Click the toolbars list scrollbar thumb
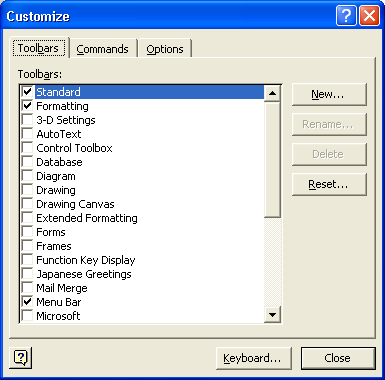Screen dimensions: 385x380 click(x=272, y=159)
